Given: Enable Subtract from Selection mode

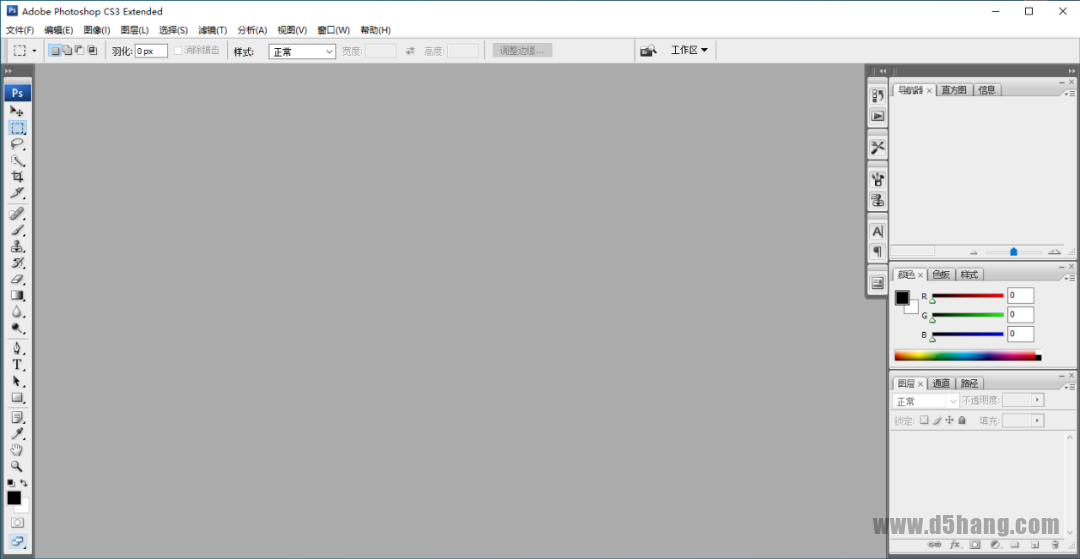Looking at the screenshot, I should 79,50.
